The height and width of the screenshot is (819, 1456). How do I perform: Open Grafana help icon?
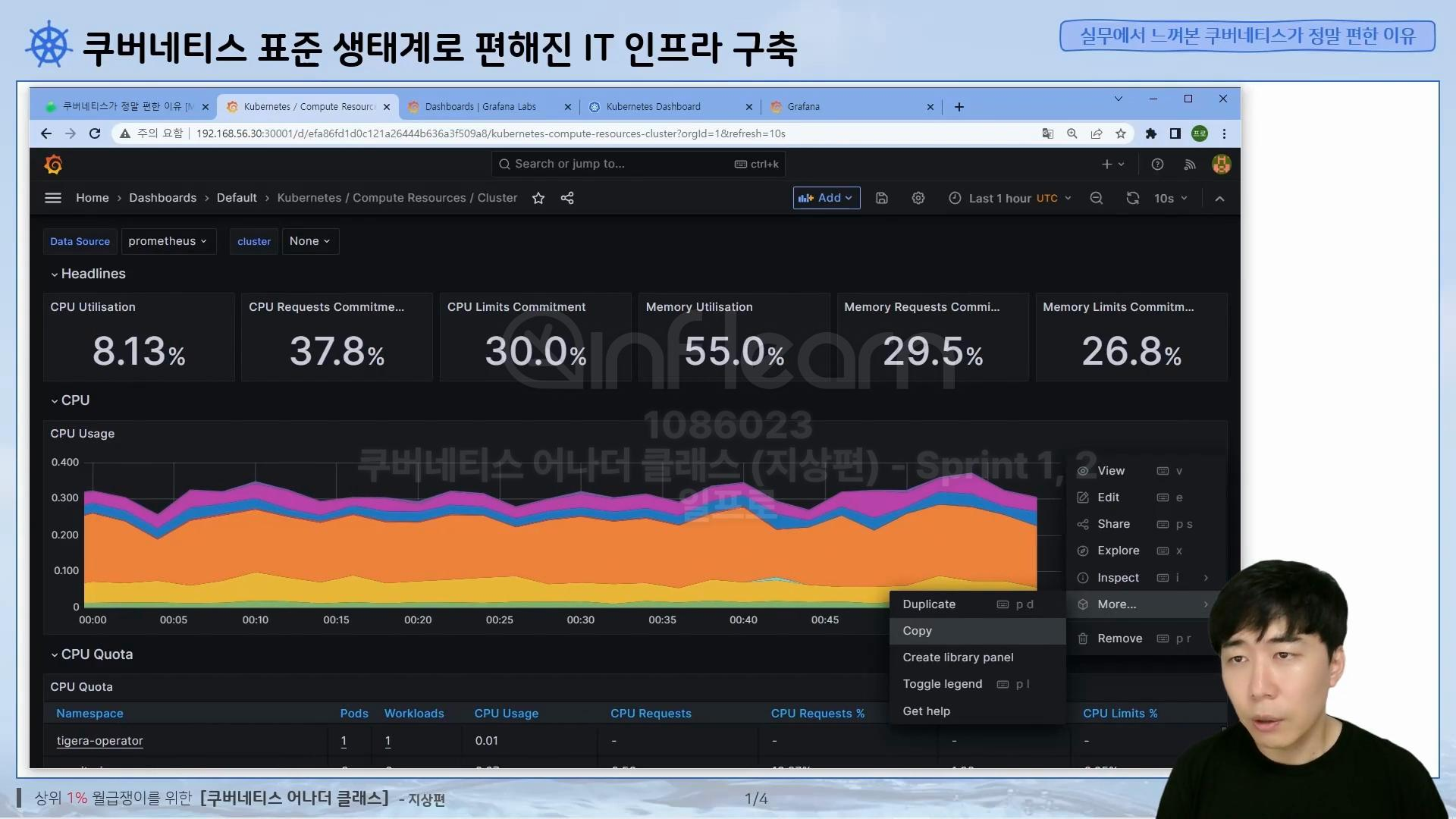coord(1157,164)
